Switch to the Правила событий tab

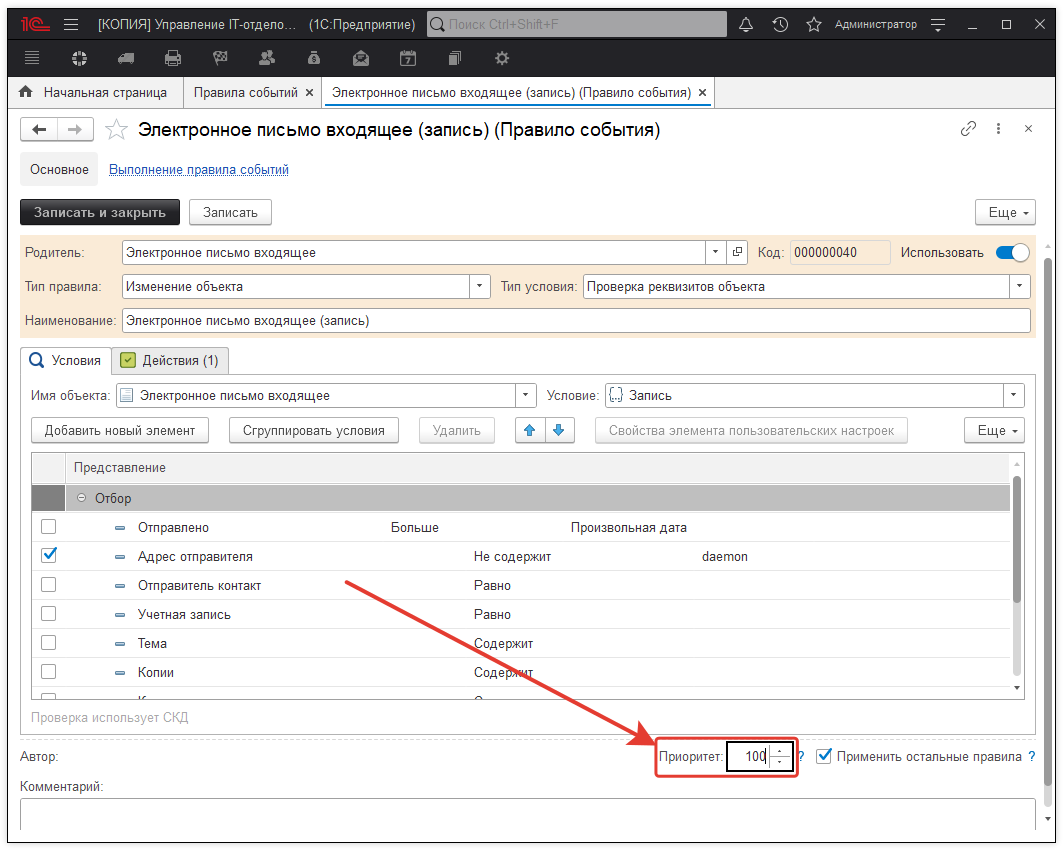click(x=246, y=93)
